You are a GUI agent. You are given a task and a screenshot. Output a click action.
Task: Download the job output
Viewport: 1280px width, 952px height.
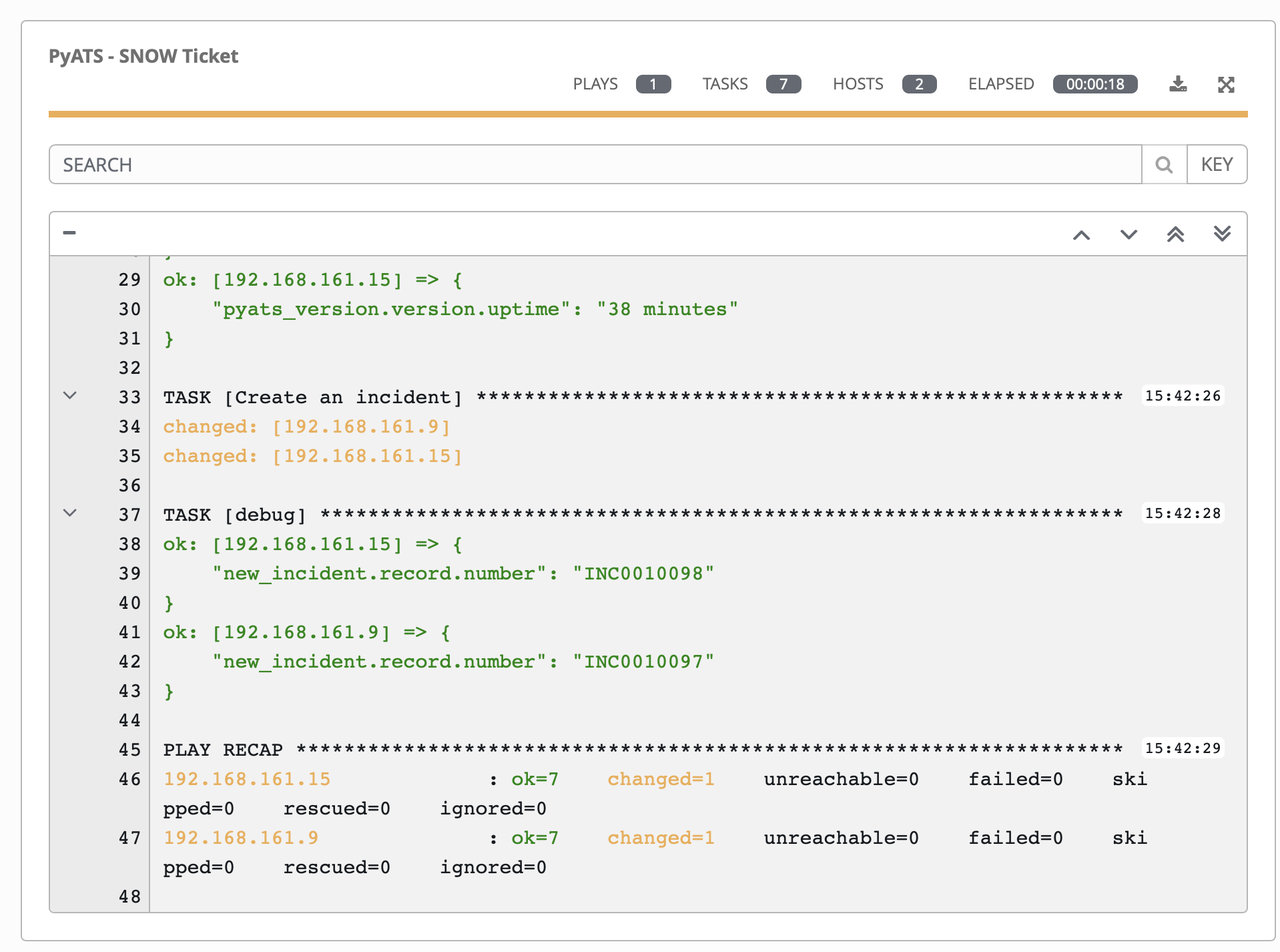click(x=1178, y=84)
